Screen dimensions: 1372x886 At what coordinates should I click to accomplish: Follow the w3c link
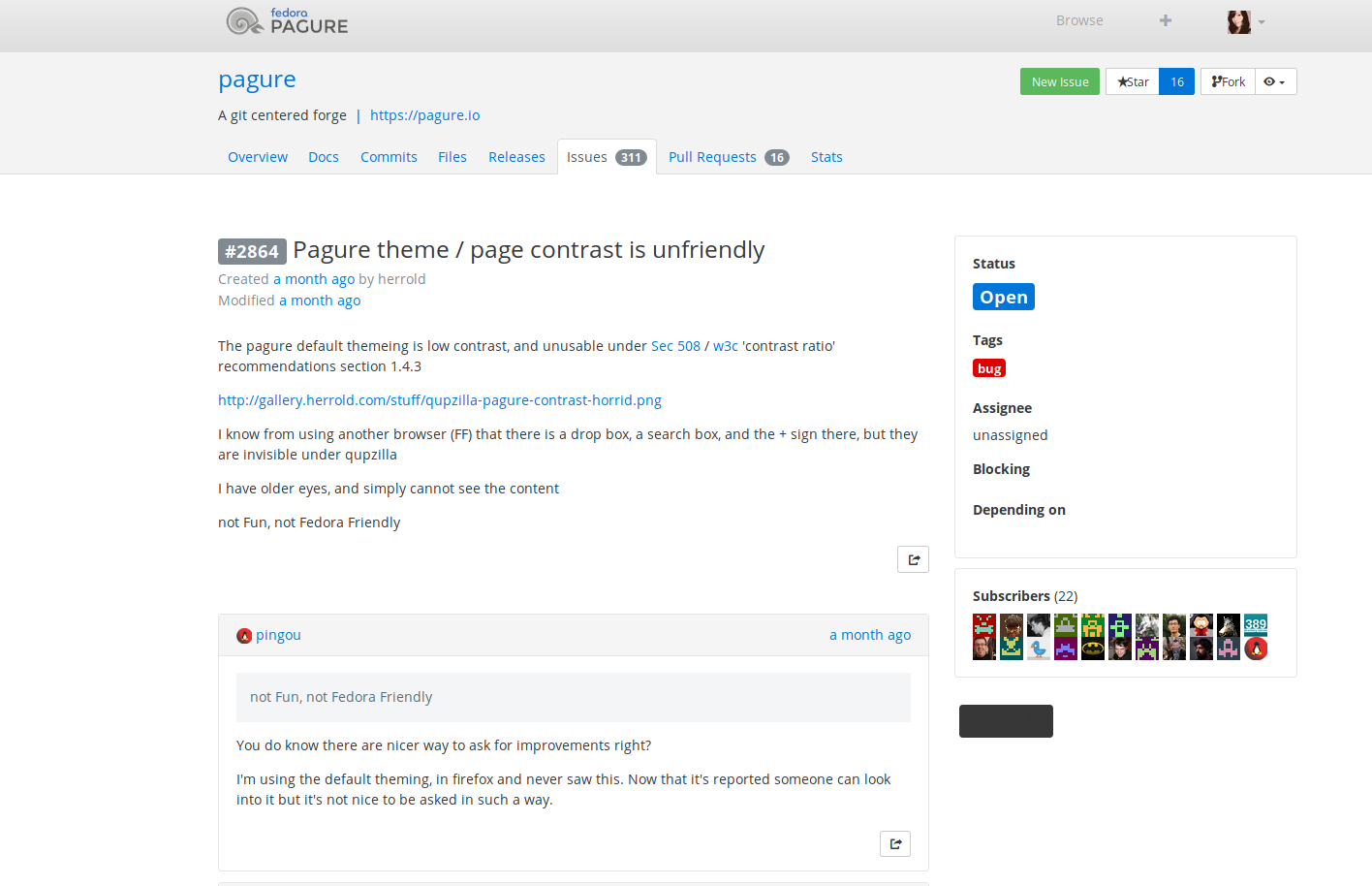[x=726, y=346]
